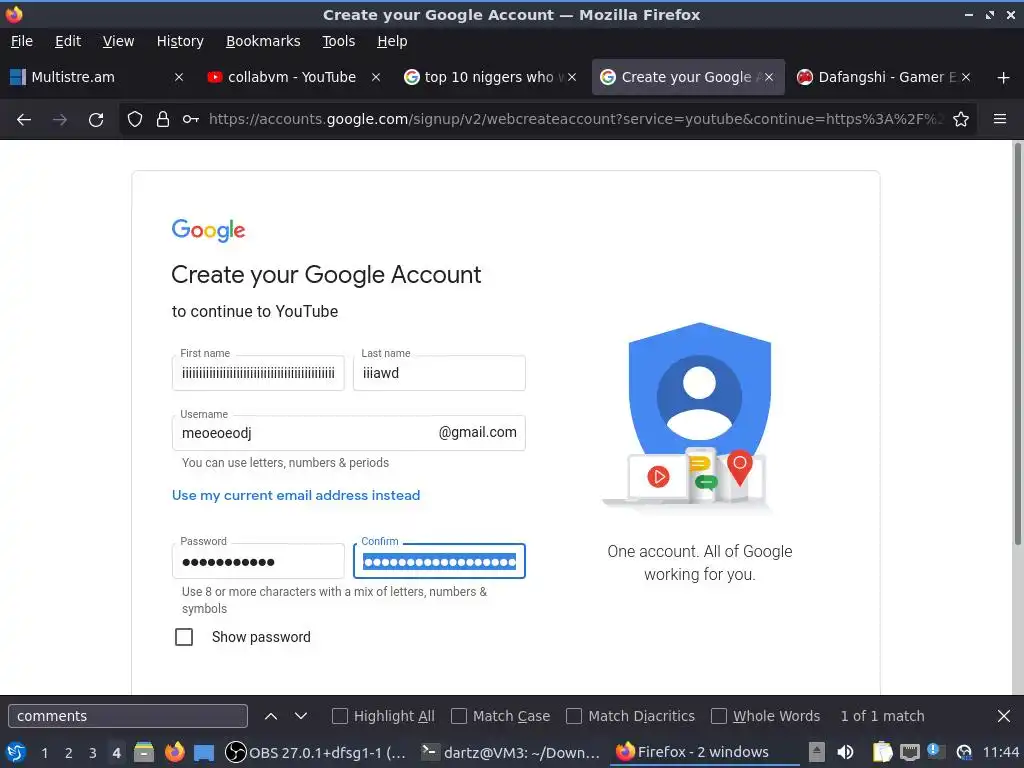Switch to workspace 3
Screen dimensions: 1024x768
pyautogui.click(x=93, y=753)
